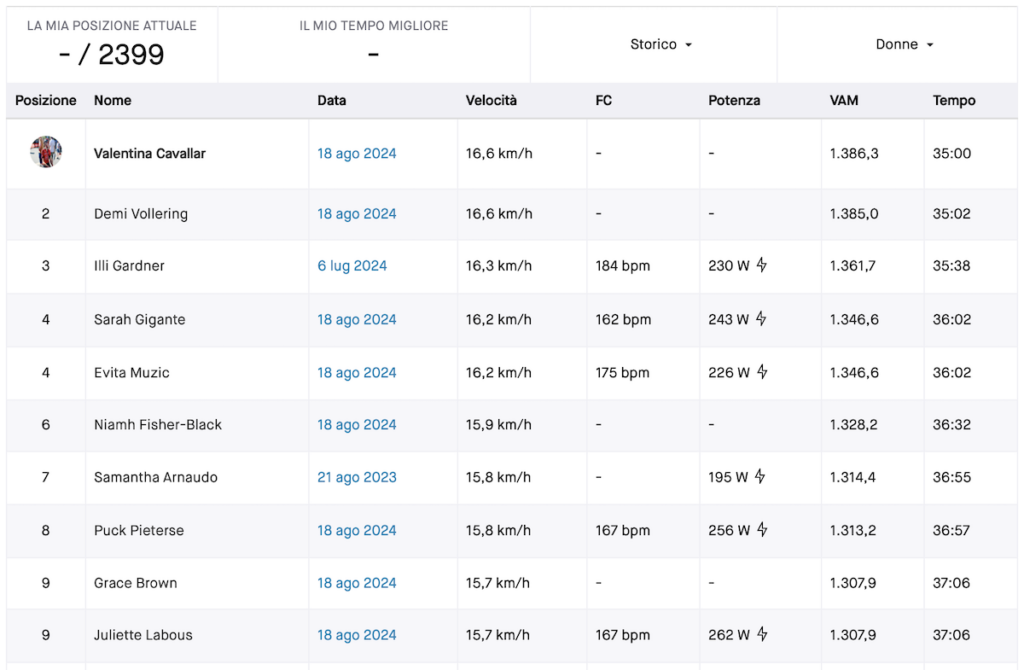1024x670 pixels.
Task: Click the Samantha Arnaudo name
Action: 155,477
